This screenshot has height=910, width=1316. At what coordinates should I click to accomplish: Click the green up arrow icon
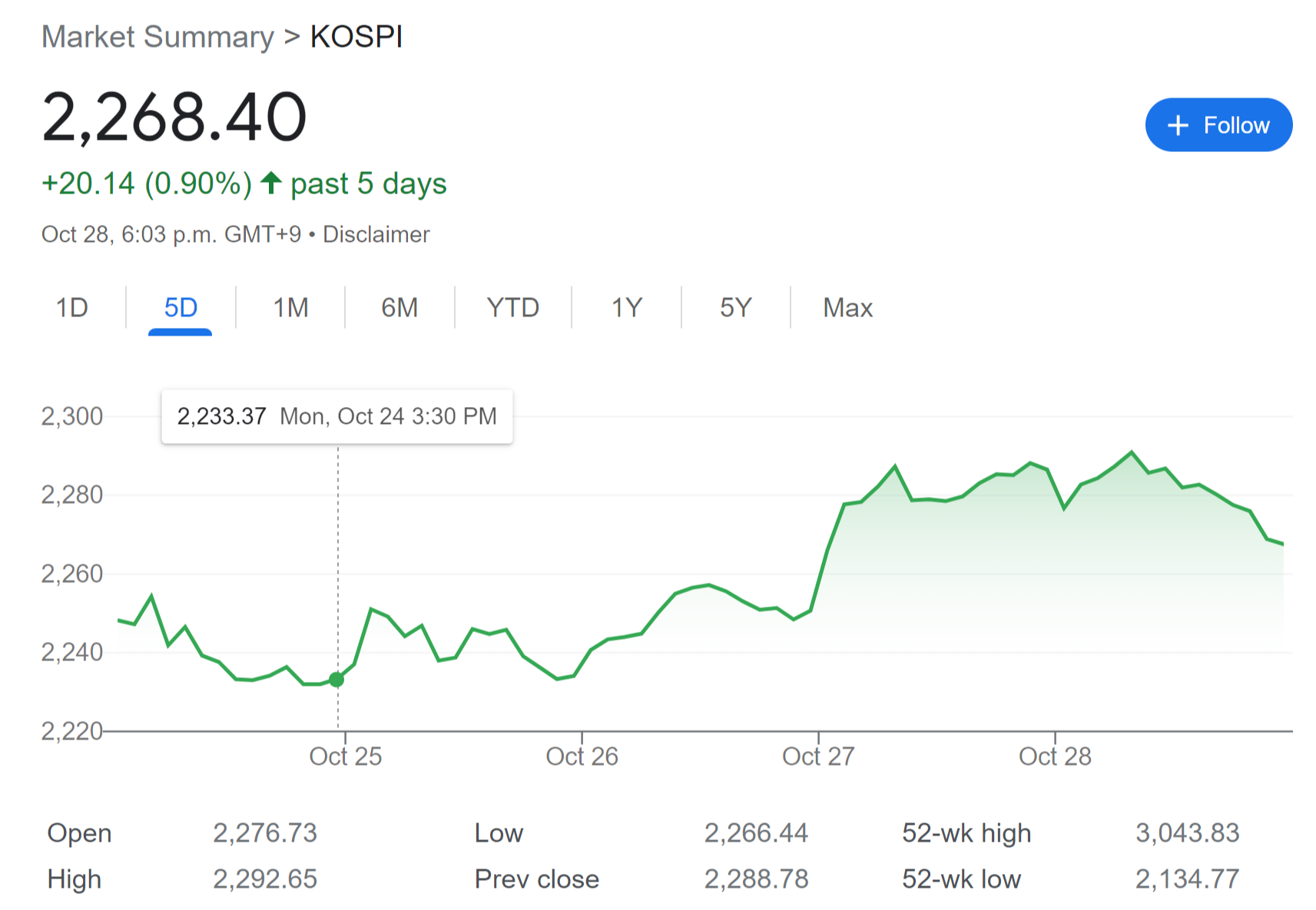[x=270, y=183]
